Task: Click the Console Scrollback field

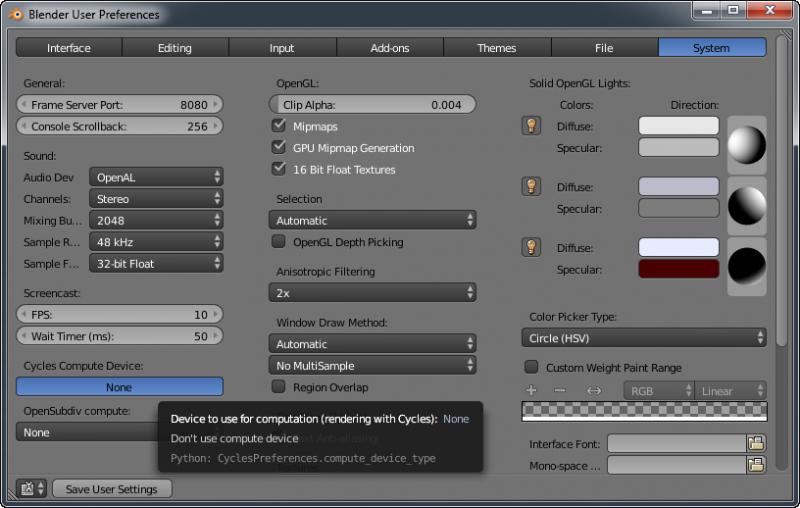Action: (119, 125)
